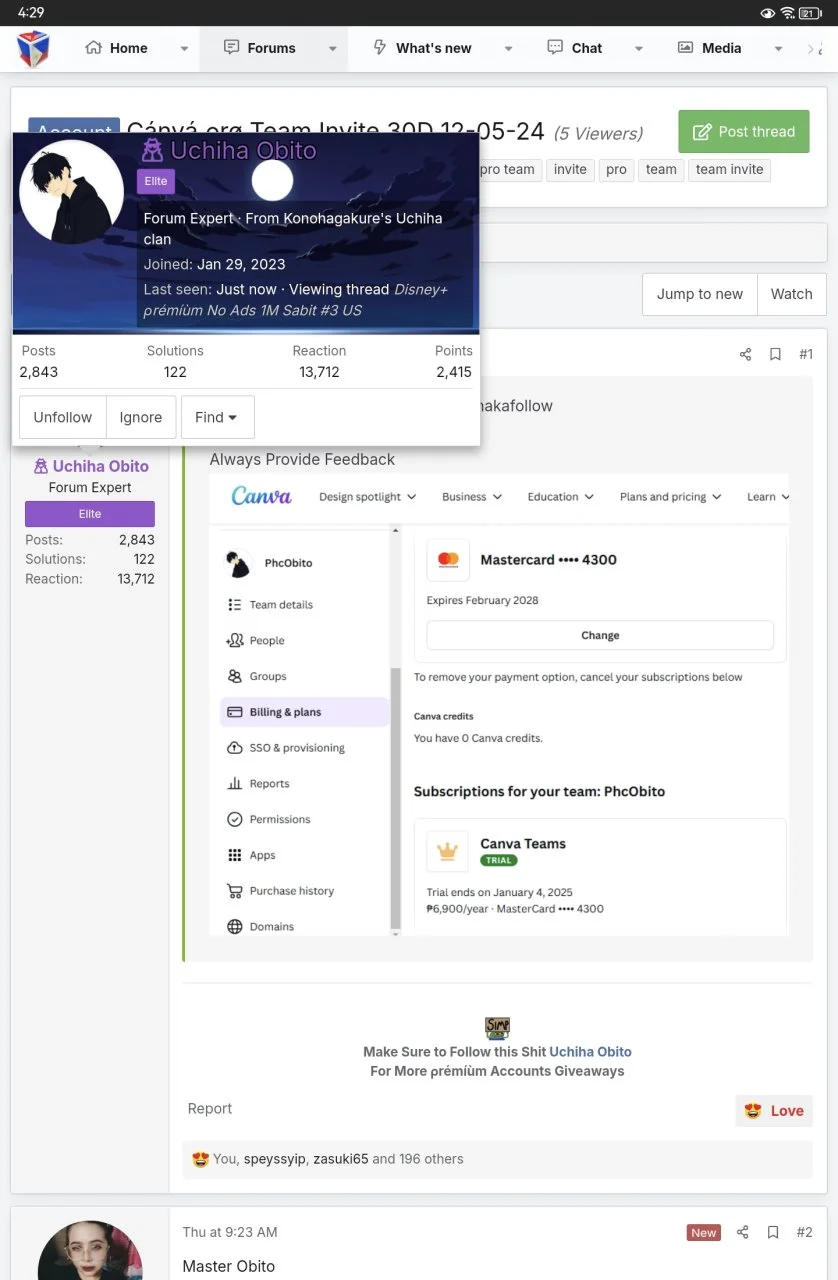Open the Chat nav item
The image size is (838, 1280).
click(x=575, y=48)
